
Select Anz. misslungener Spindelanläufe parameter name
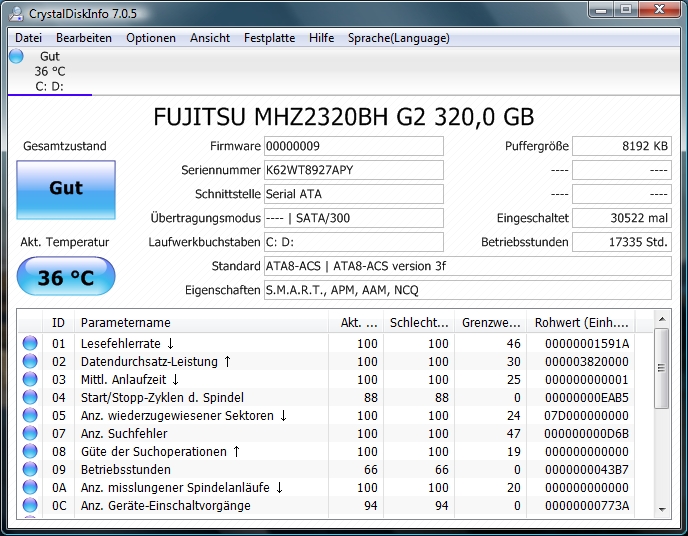(182, 488)
